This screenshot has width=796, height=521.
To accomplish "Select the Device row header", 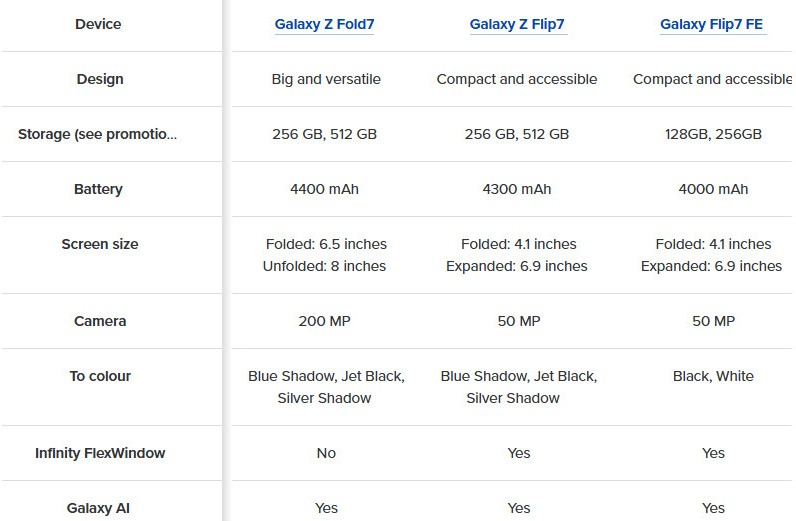I will [x=97, y=25].
